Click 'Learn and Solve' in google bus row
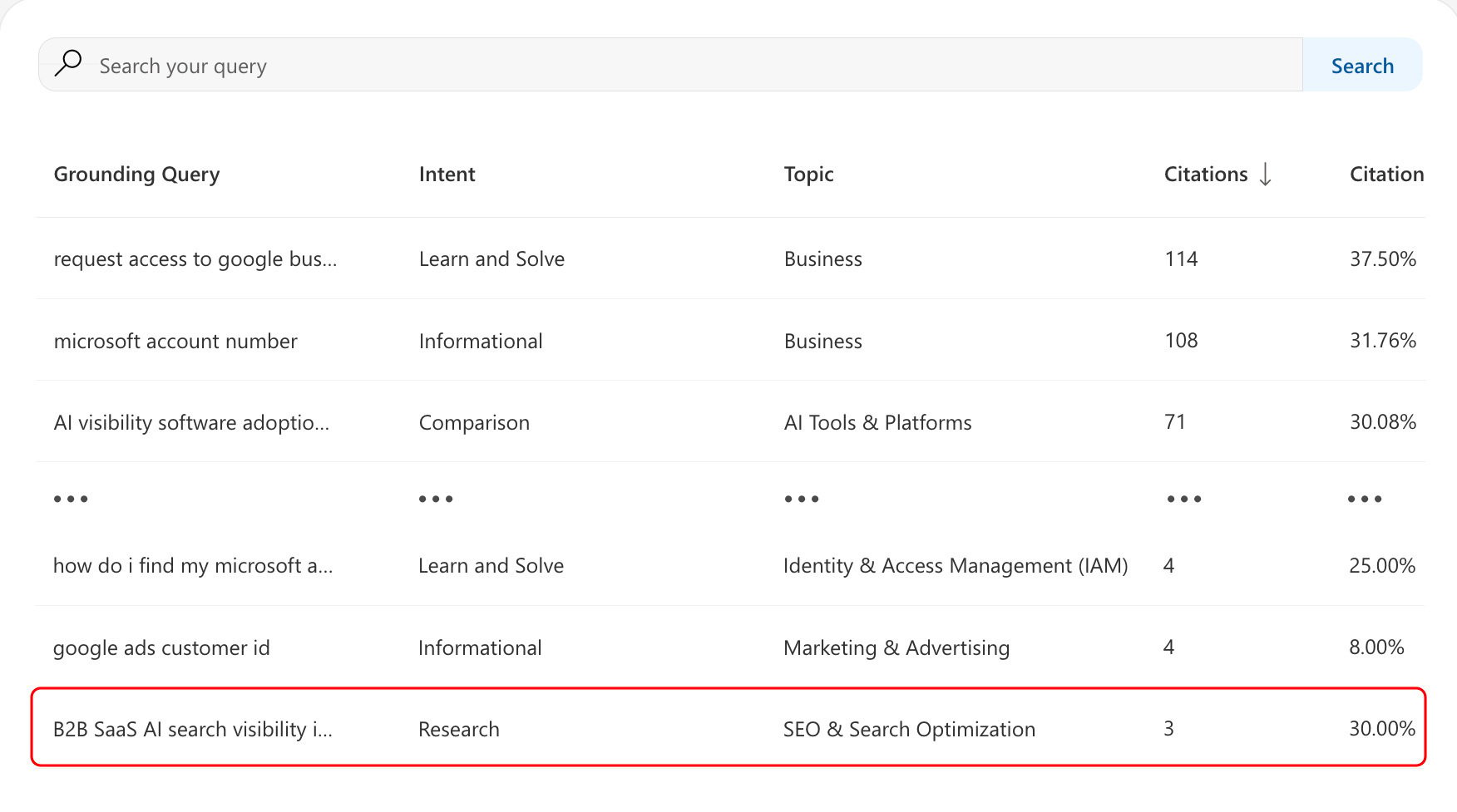 point(491,259)
